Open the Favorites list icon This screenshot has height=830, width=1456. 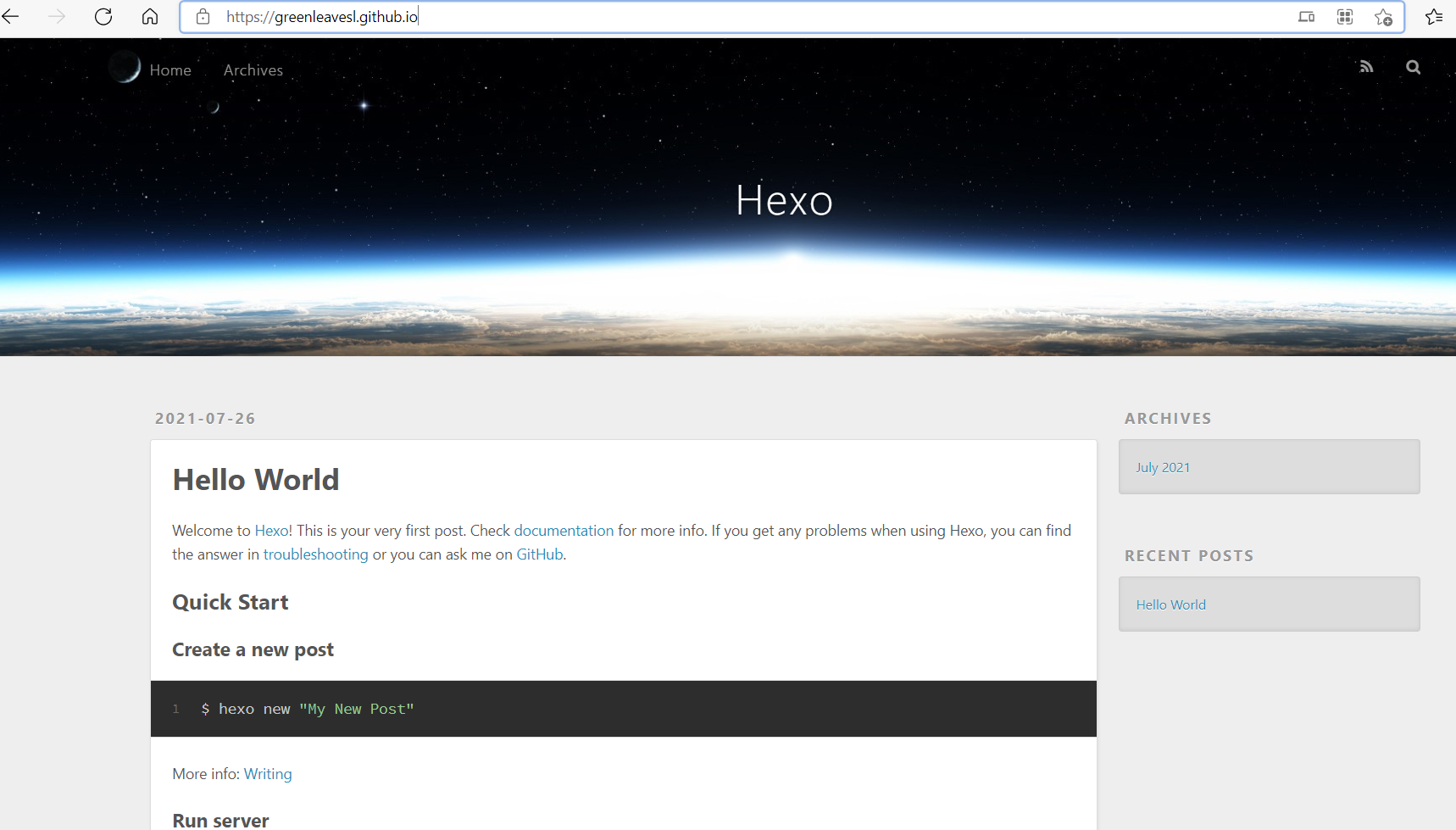point(1434,16)
